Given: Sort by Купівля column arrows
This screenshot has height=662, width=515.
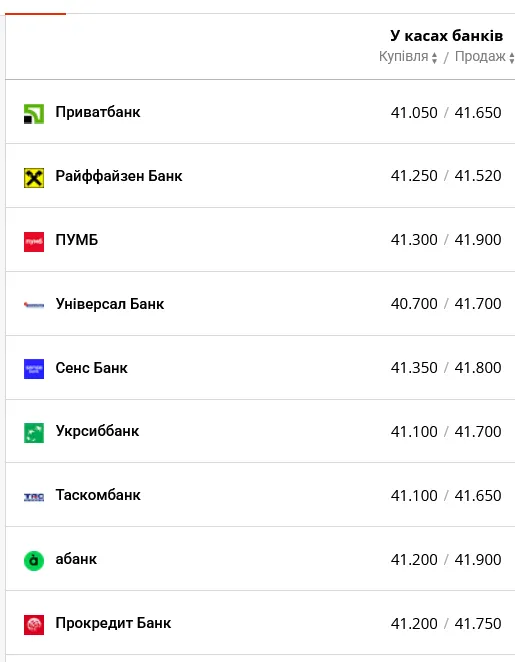Looking at the screenshot, I should click(x=434, y=57).
